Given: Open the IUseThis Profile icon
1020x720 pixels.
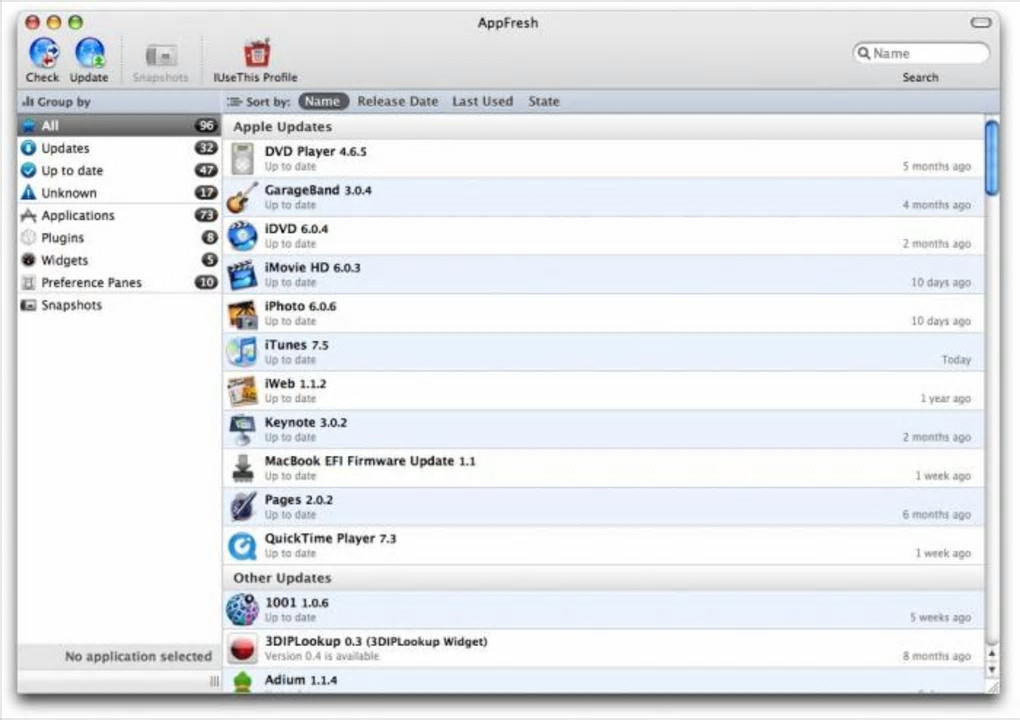Looking at the screenshot, I should pos(257,53).
